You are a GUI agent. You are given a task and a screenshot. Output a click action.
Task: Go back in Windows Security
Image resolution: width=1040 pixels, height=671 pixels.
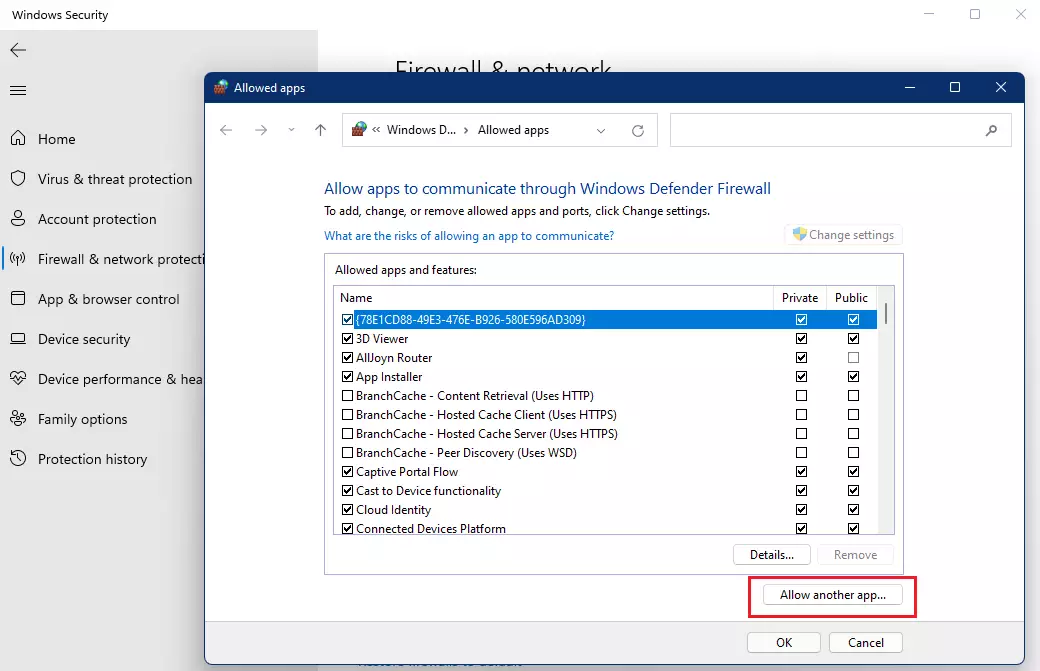click(18, 50)
